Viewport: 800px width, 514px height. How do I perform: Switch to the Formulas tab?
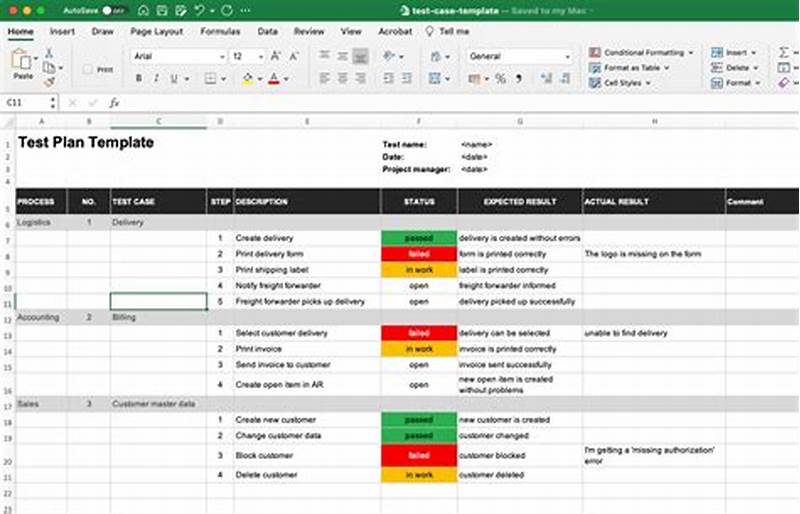point(220,31)
